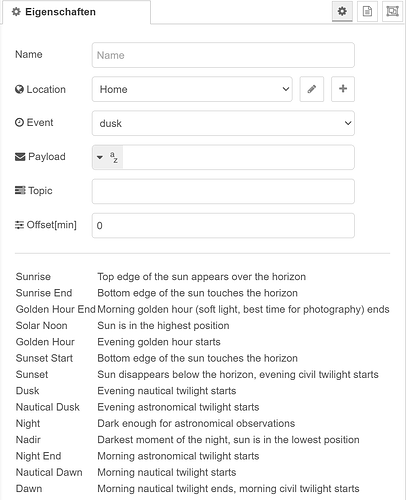Click the gear icon in Eigenschaften tab
Screen dimensions: 406x500
16,12
